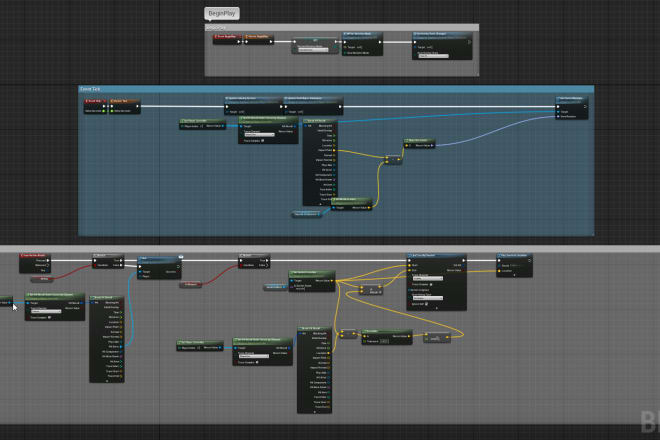Select Get Hit Result Under Cursor node in Event Tick
Image resolution: width=660 pixels, height=440 pixels.
tap(268, 130)
